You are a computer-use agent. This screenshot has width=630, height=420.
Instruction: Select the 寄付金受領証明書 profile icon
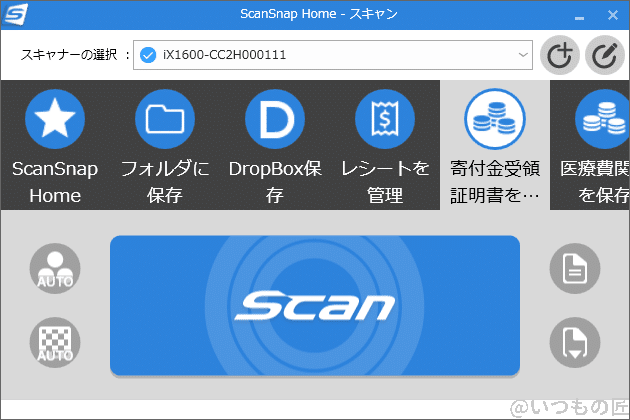[494, 119]
